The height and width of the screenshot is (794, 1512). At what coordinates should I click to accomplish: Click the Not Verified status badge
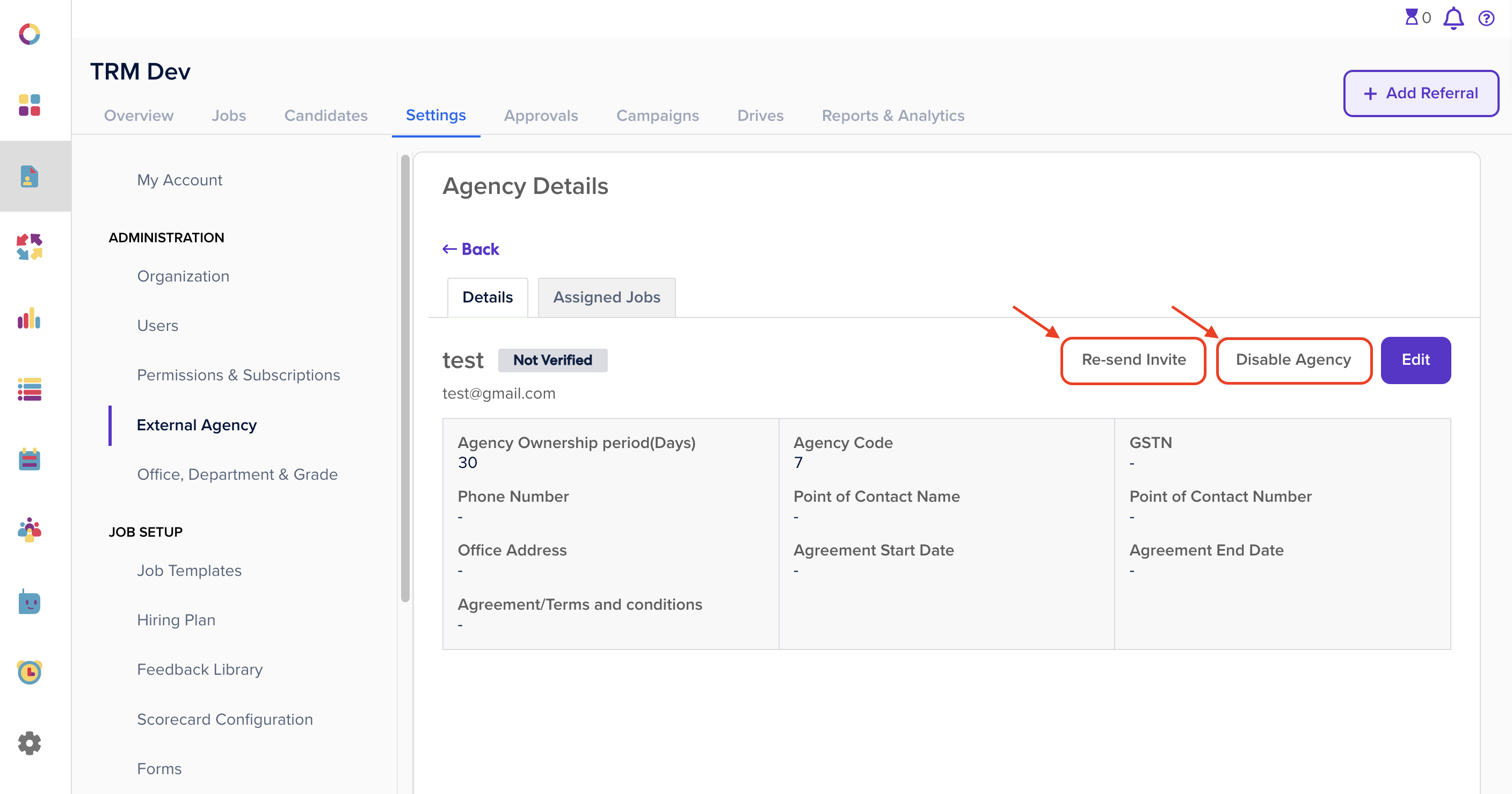click(553, 360)
